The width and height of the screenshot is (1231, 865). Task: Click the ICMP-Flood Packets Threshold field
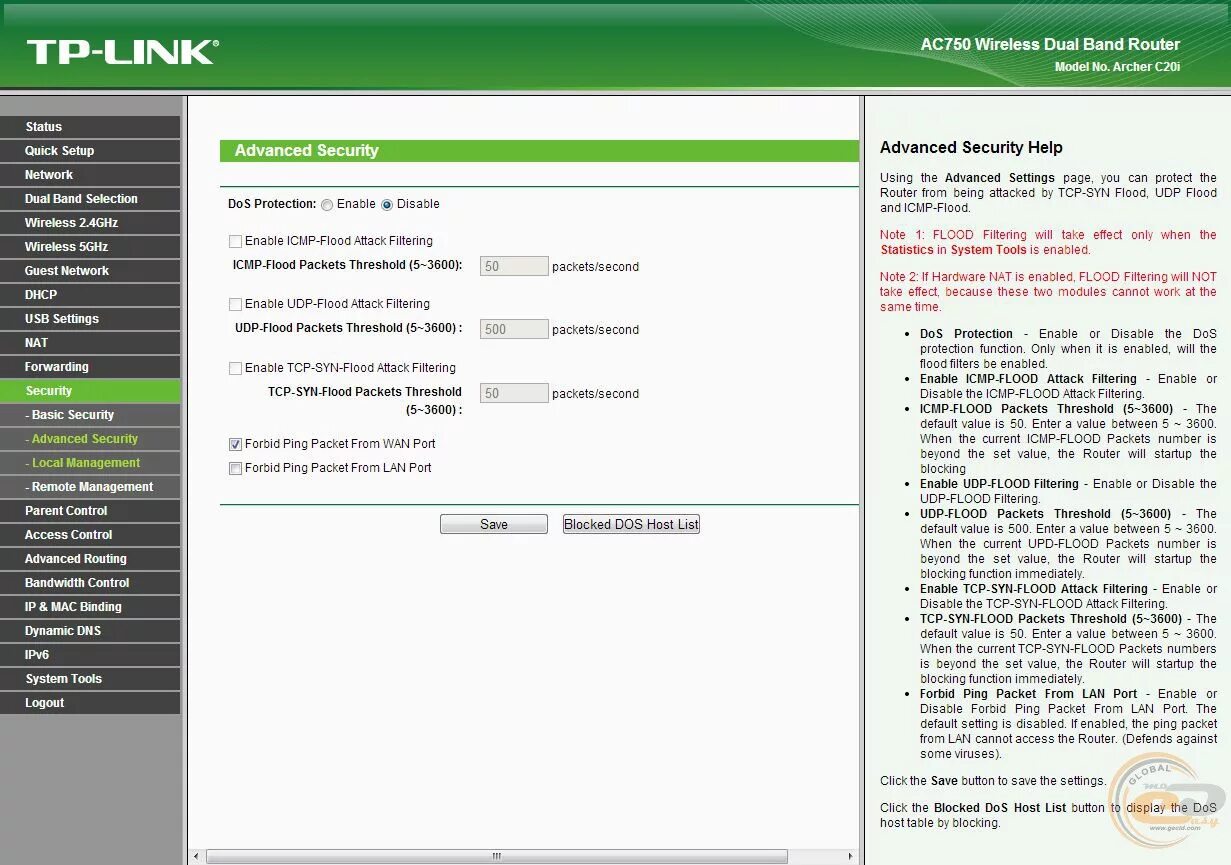point(514,266)
